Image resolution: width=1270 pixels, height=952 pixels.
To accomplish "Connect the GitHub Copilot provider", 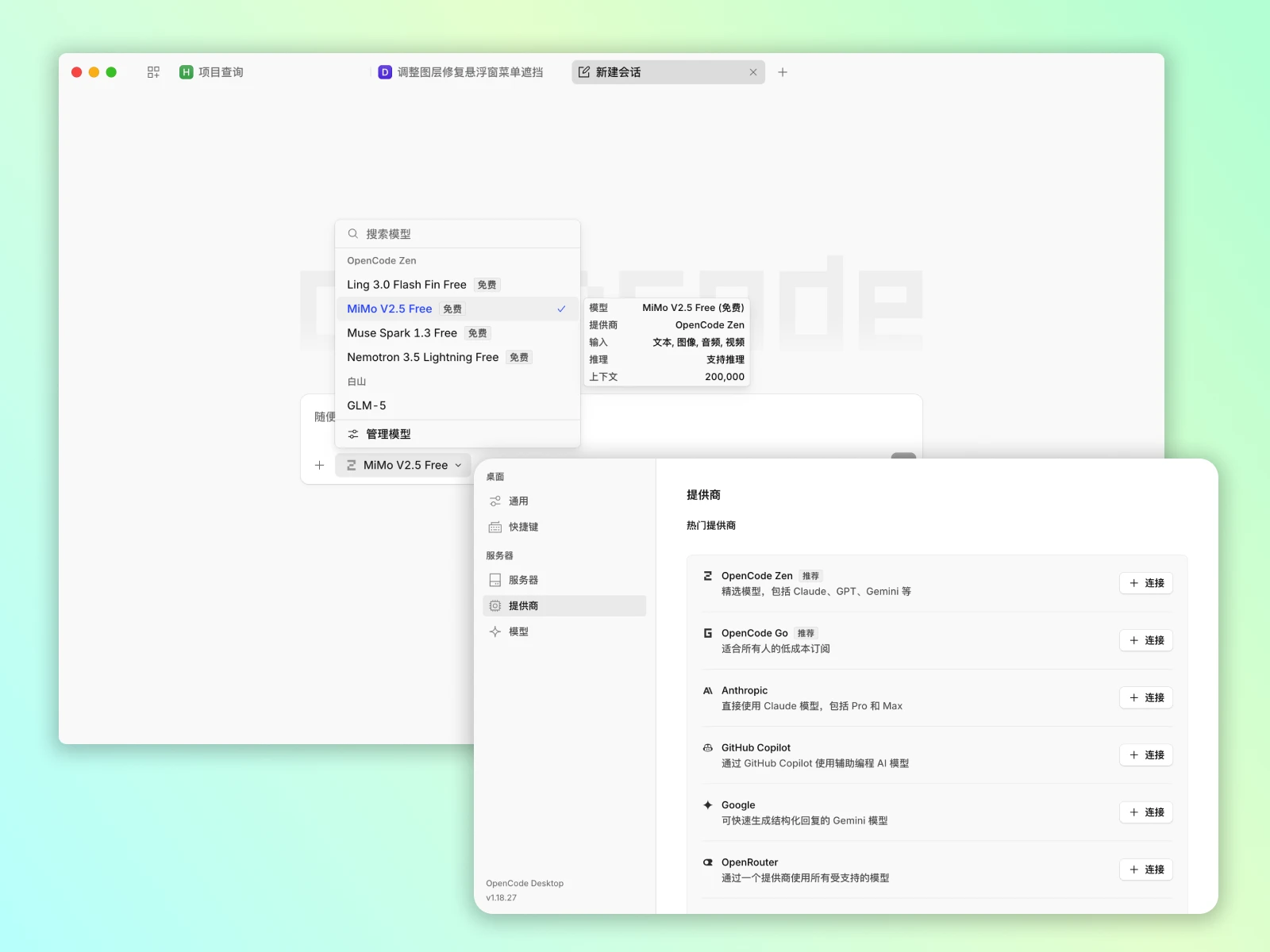I will click(x=1146, y=755).
